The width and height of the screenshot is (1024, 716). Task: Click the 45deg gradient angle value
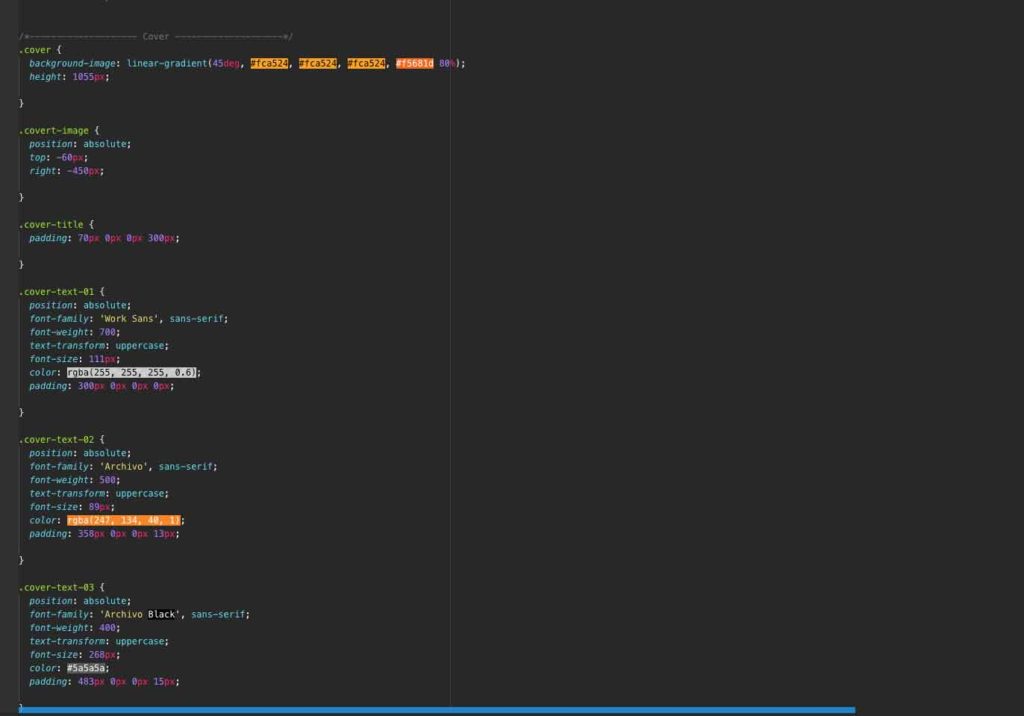[225, 63]
